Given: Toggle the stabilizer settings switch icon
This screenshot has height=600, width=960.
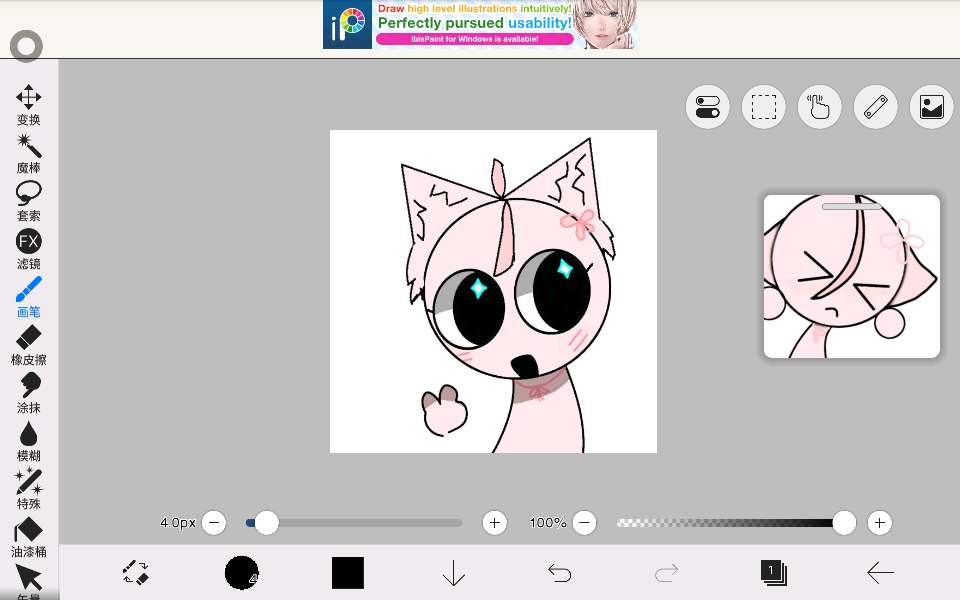Looking at the screenshot, I should (708, 107).
